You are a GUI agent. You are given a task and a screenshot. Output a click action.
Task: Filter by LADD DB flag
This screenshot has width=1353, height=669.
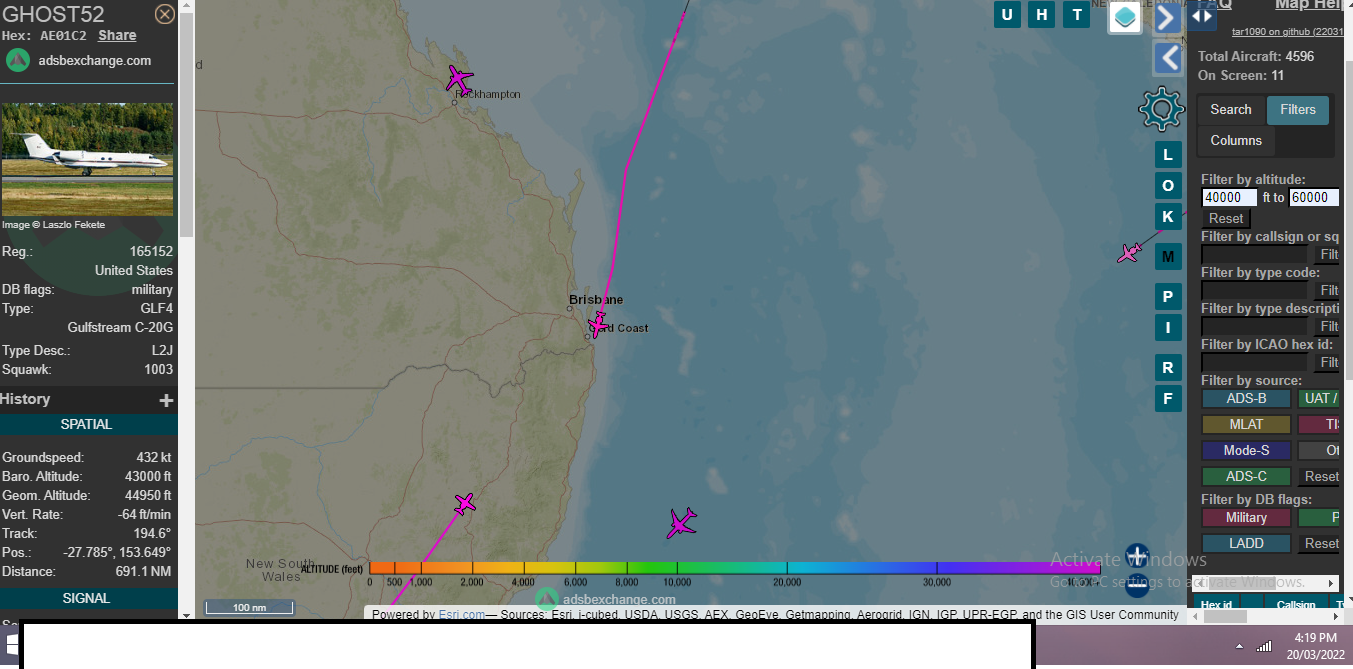click(x=1246, y=544)
